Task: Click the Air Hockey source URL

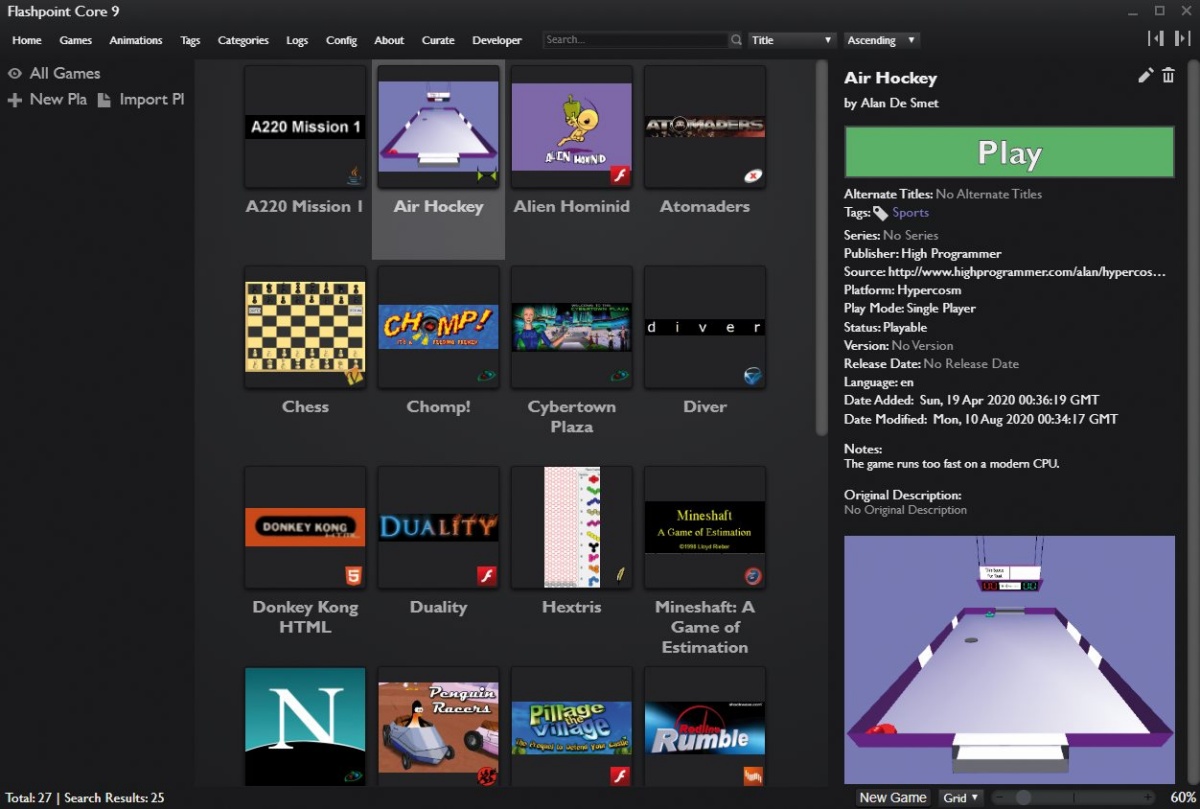Action: click(x=1027, y=272)
